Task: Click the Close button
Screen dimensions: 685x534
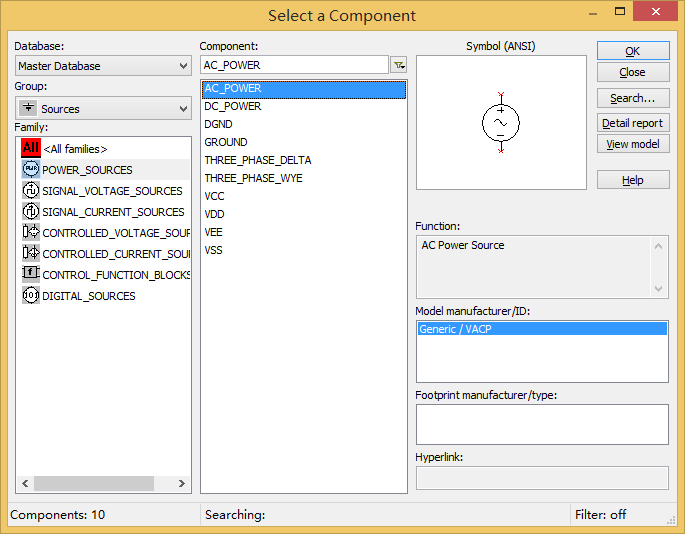Action: pyautogui.click(x=633, y=72)
